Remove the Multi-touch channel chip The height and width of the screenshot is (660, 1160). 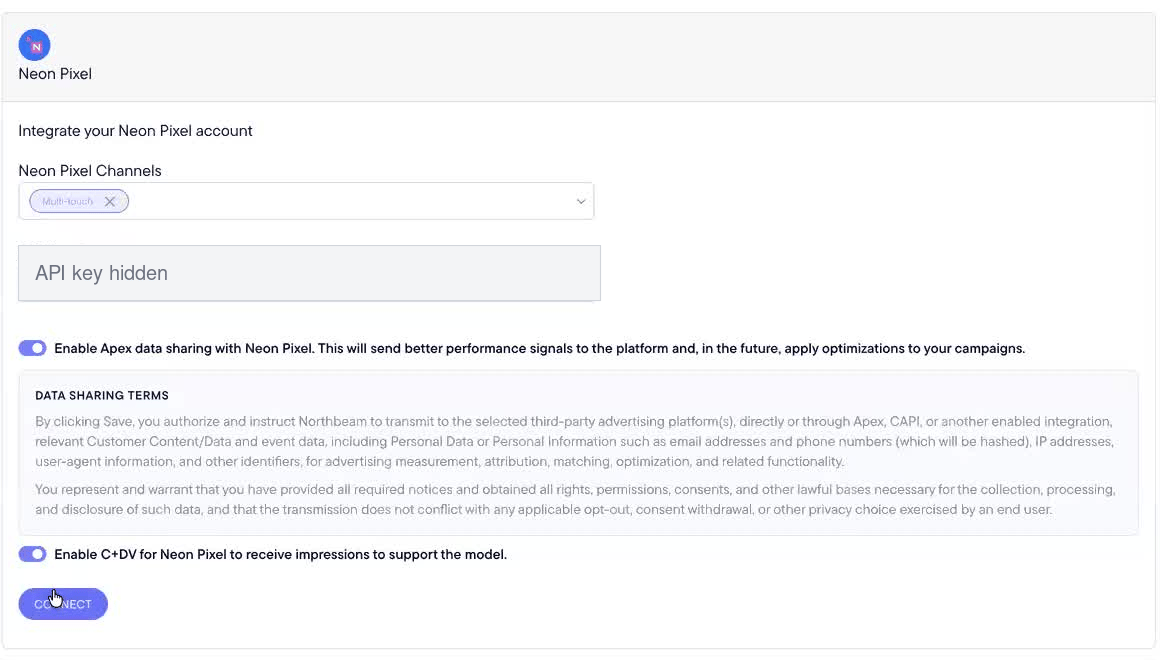tap(109, 201)
